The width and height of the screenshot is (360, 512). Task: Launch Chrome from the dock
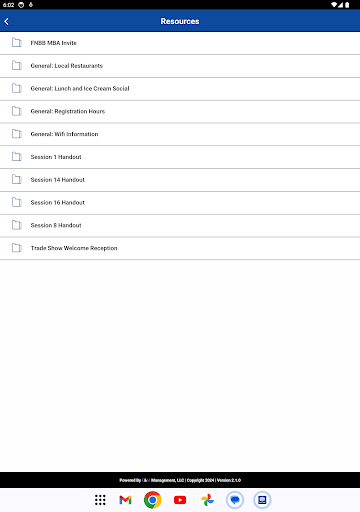click(153, 500)
